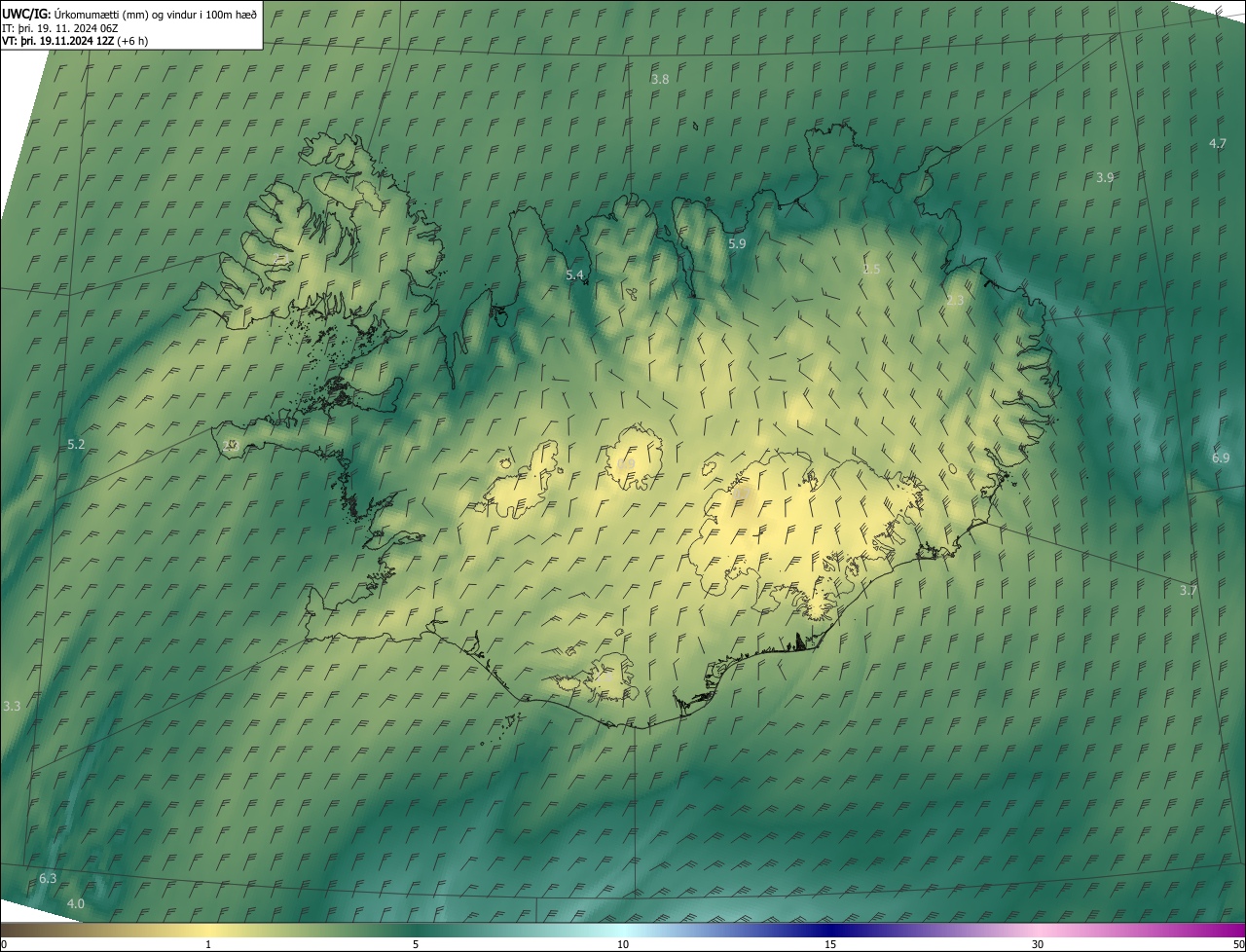Click the 3.9 value label

click(x=1105, y=177)
